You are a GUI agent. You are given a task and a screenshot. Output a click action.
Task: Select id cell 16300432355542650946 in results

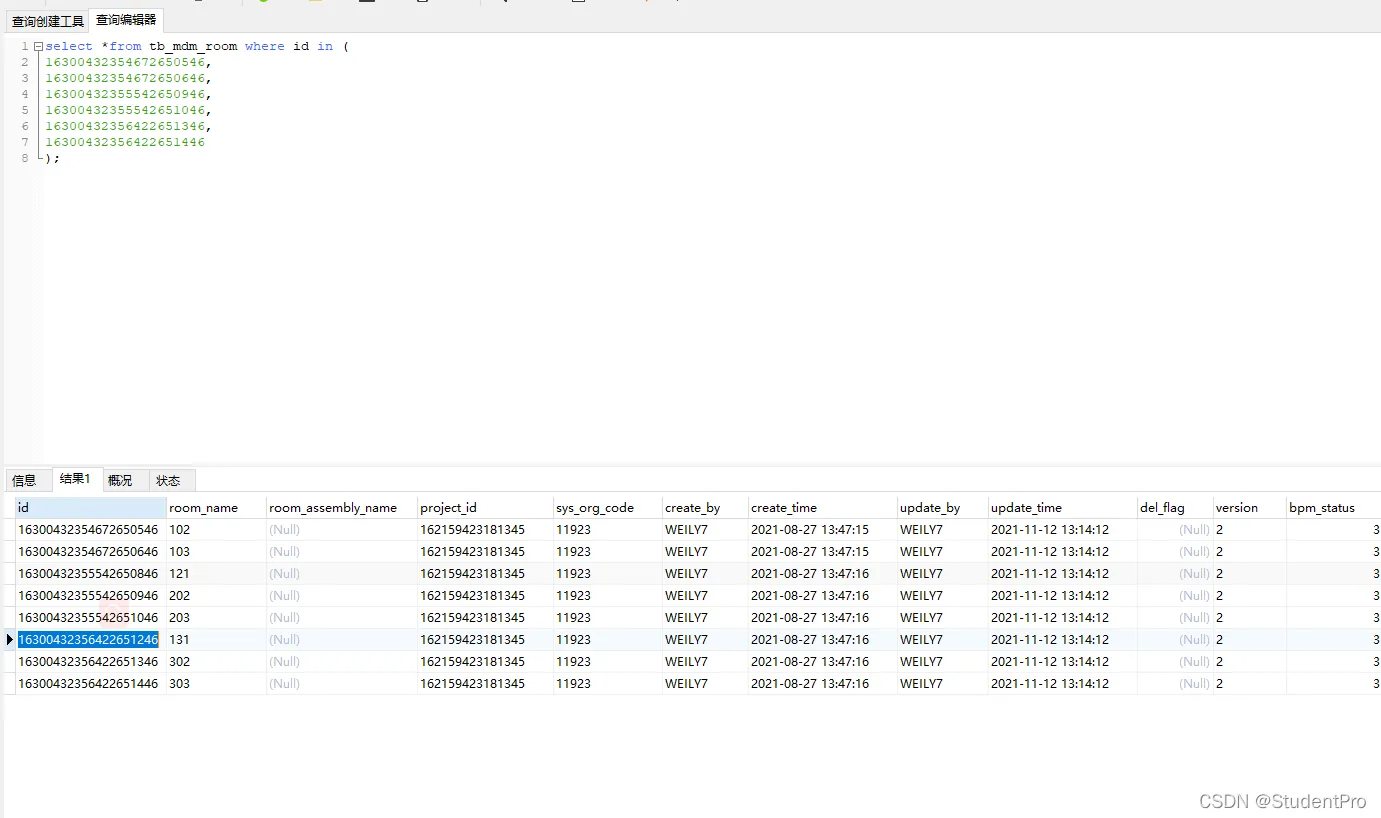(91, 596)
